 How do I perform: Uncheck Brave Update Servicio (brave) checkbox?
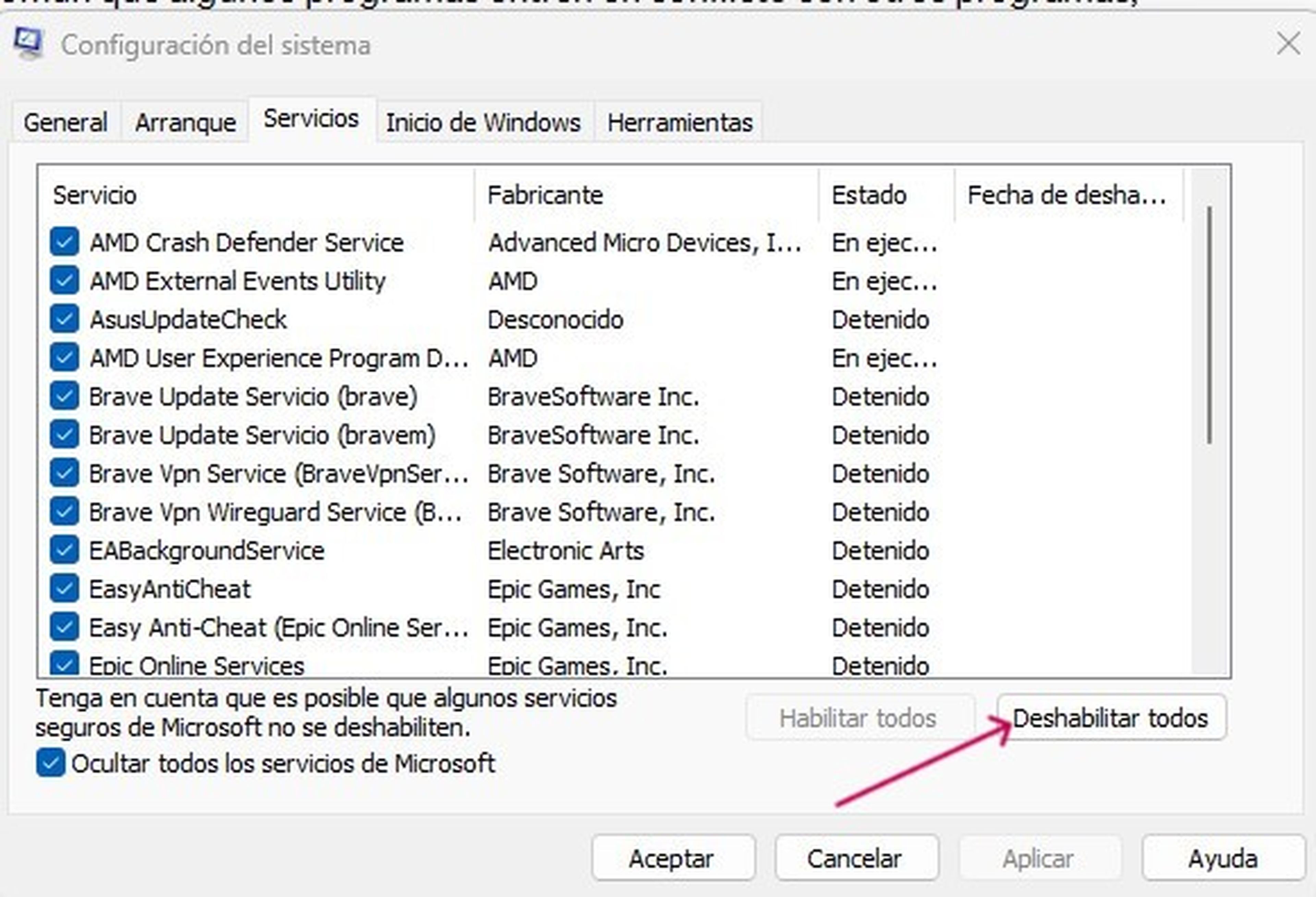[x=64, y=397]
